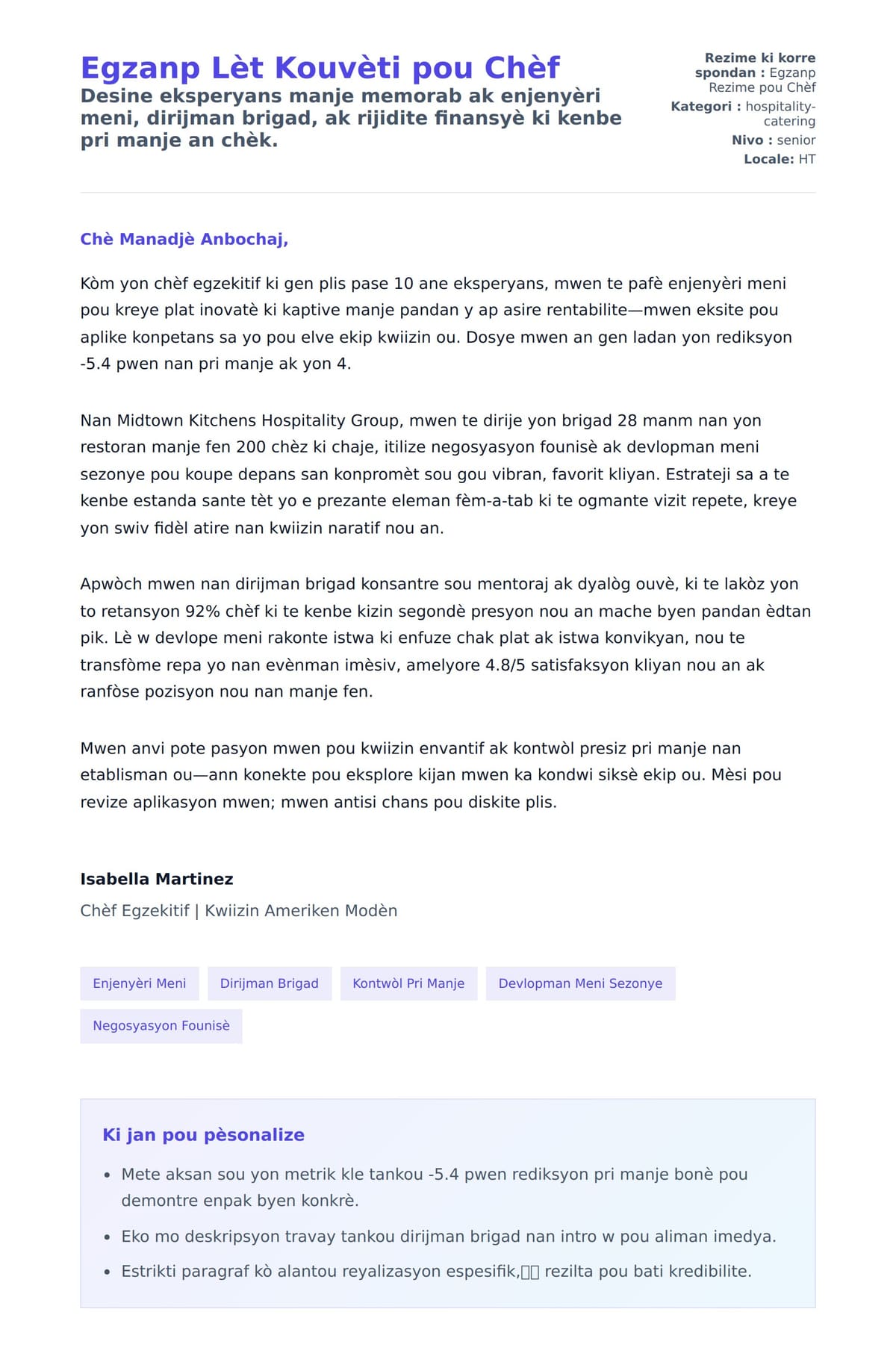Click the 'Egzanp Lèt Kouvèti pou Chèf' title
The width and height of the screenshot is (896, 1359).
pyautogui.click(x=320, y=68)
